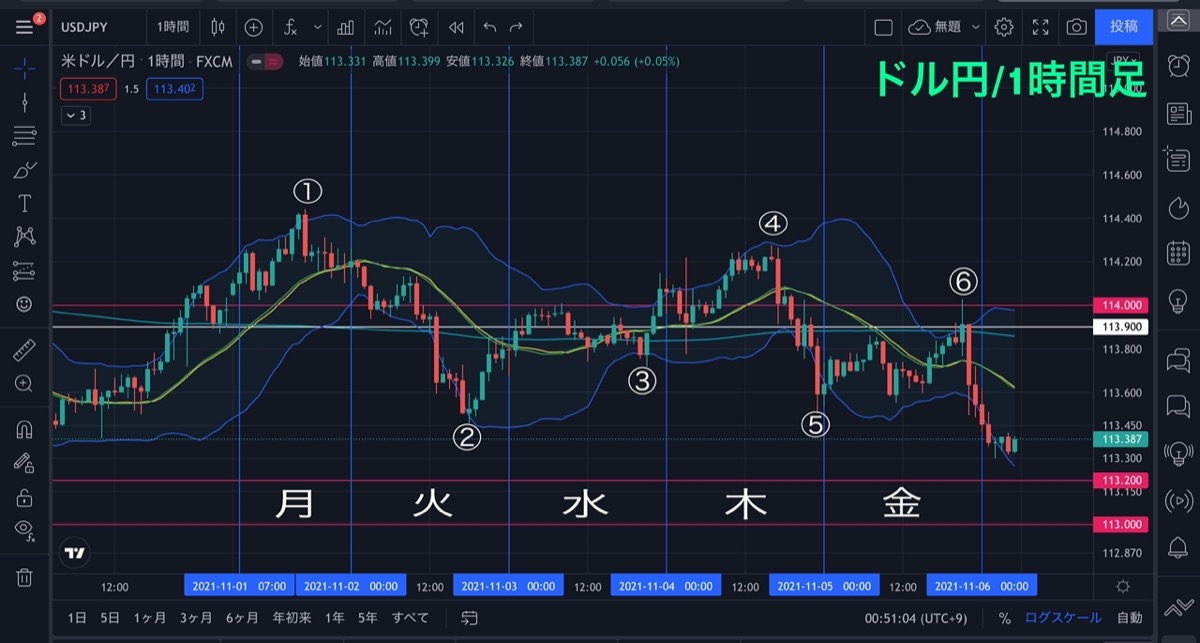Expand the indicator collapse box showing 3
Viewport: 1200px width, 643px height.
tap(76, 115)
